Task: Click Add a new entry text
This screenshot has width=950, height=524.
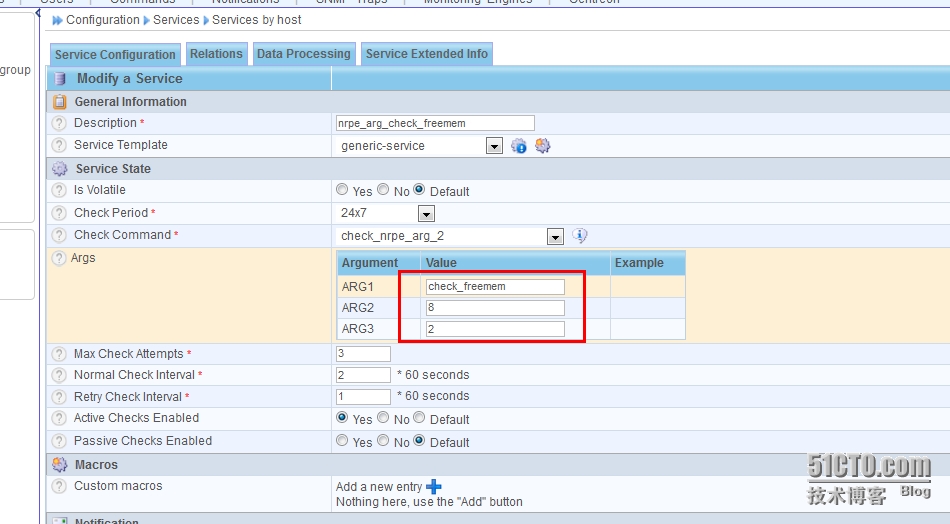Action: (x=379, y=487)
